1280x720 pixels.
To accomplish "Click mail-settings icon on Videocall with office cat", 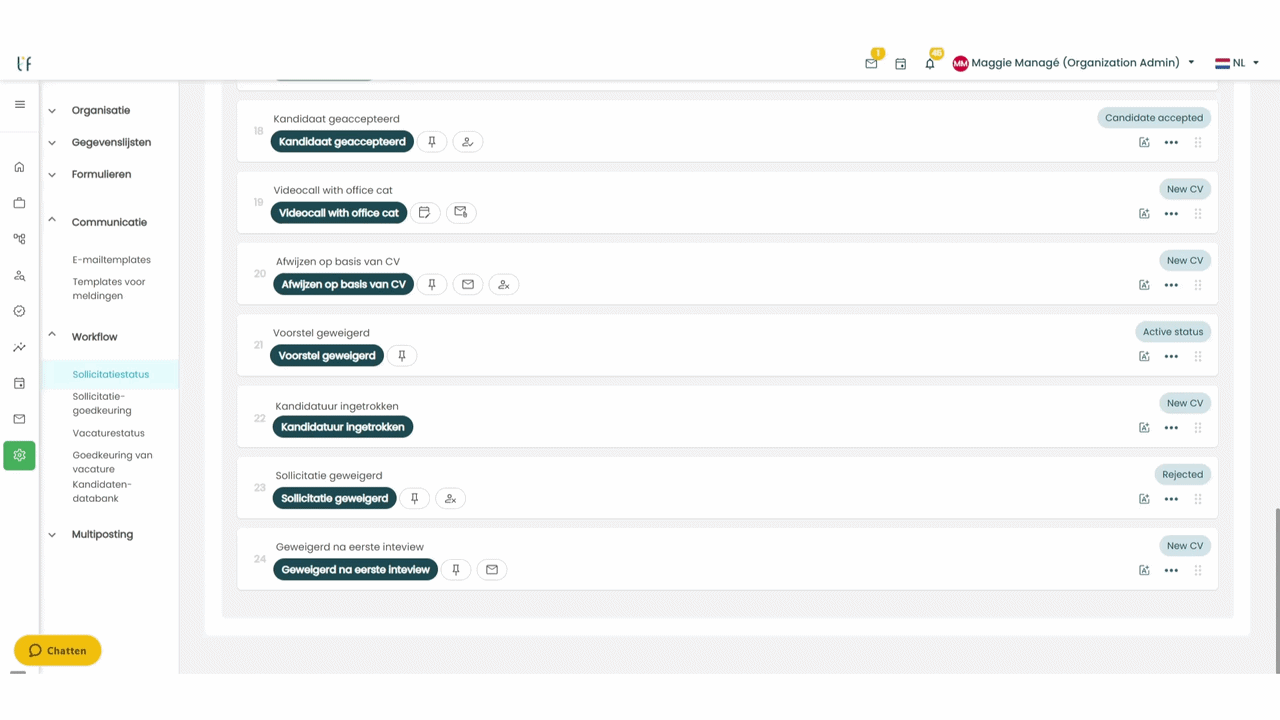I will (461, 213).
